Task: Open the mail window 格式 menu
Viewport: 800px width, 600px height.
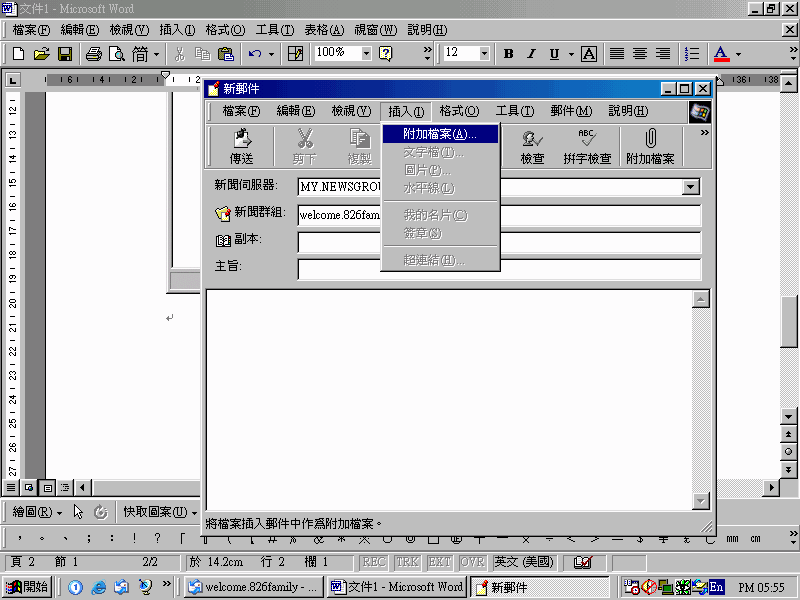Action: point(459,111)
